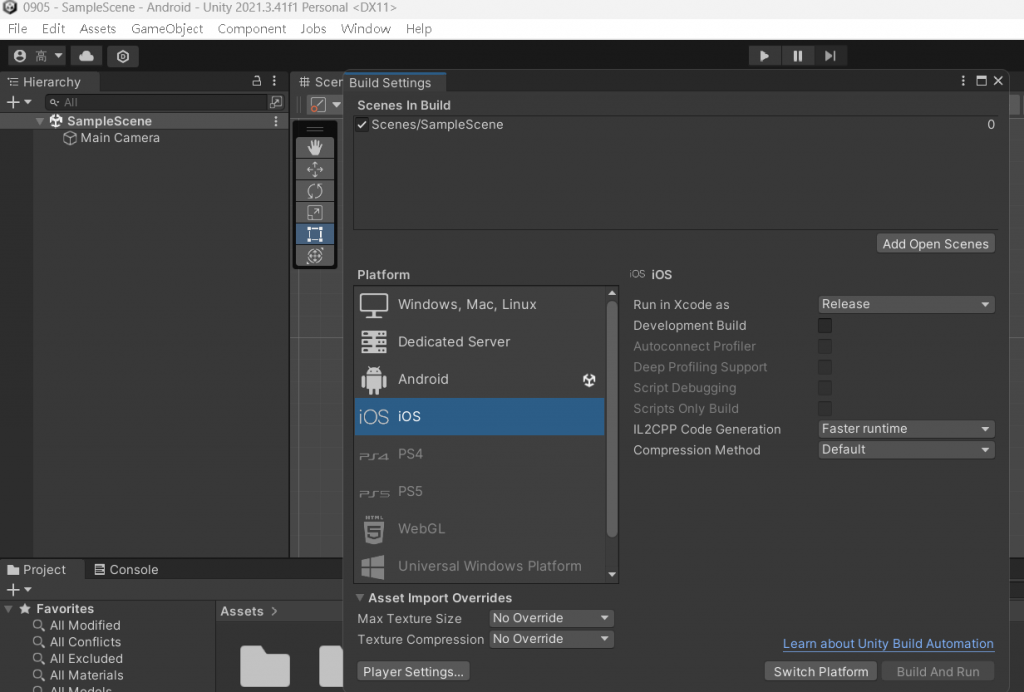Toggle Scenes/SampleScene checkbox
Viewport: 1024px width, 692px height.
click(362, 125)
